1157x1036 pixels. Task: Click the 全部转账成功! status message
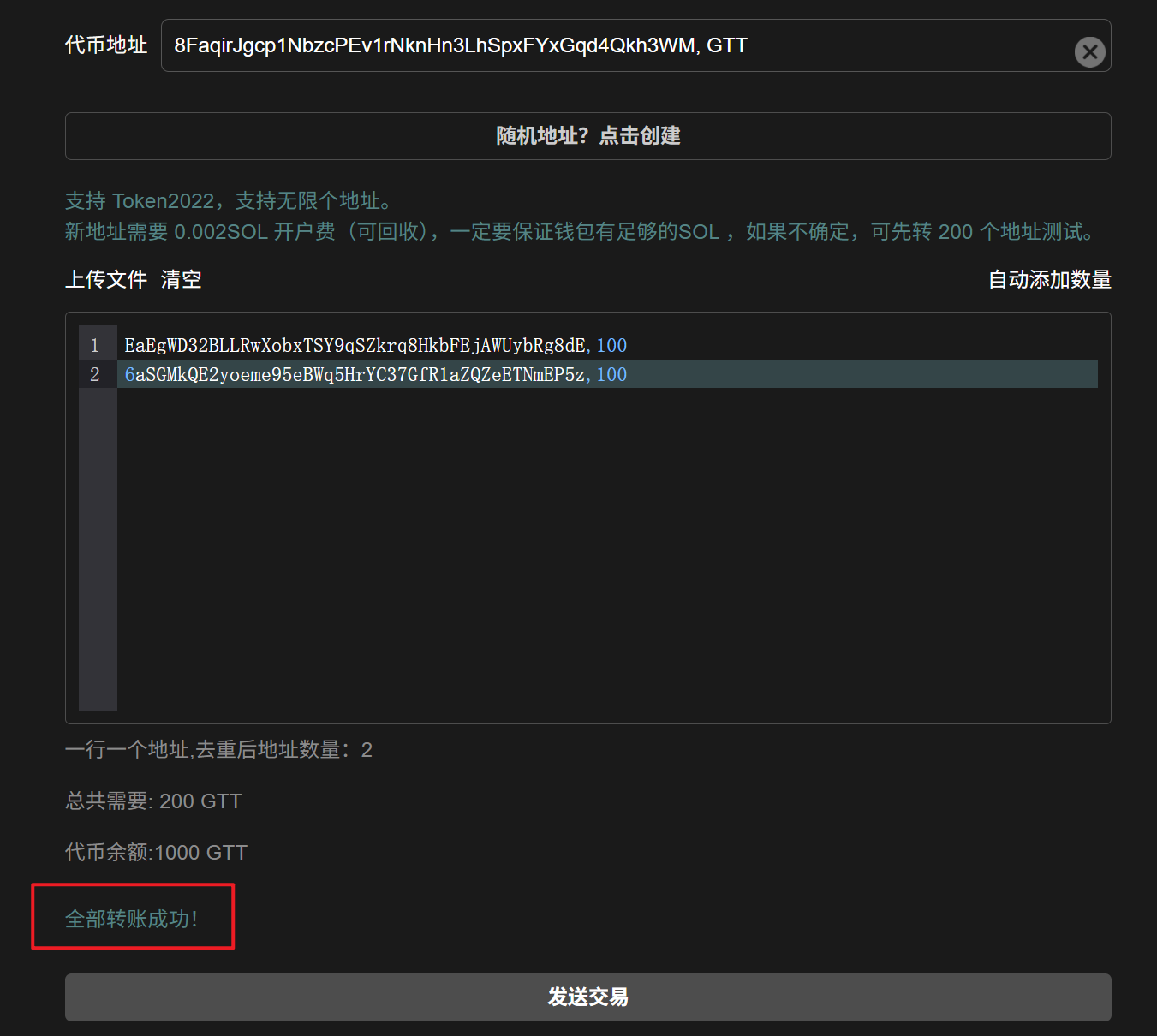132,919
